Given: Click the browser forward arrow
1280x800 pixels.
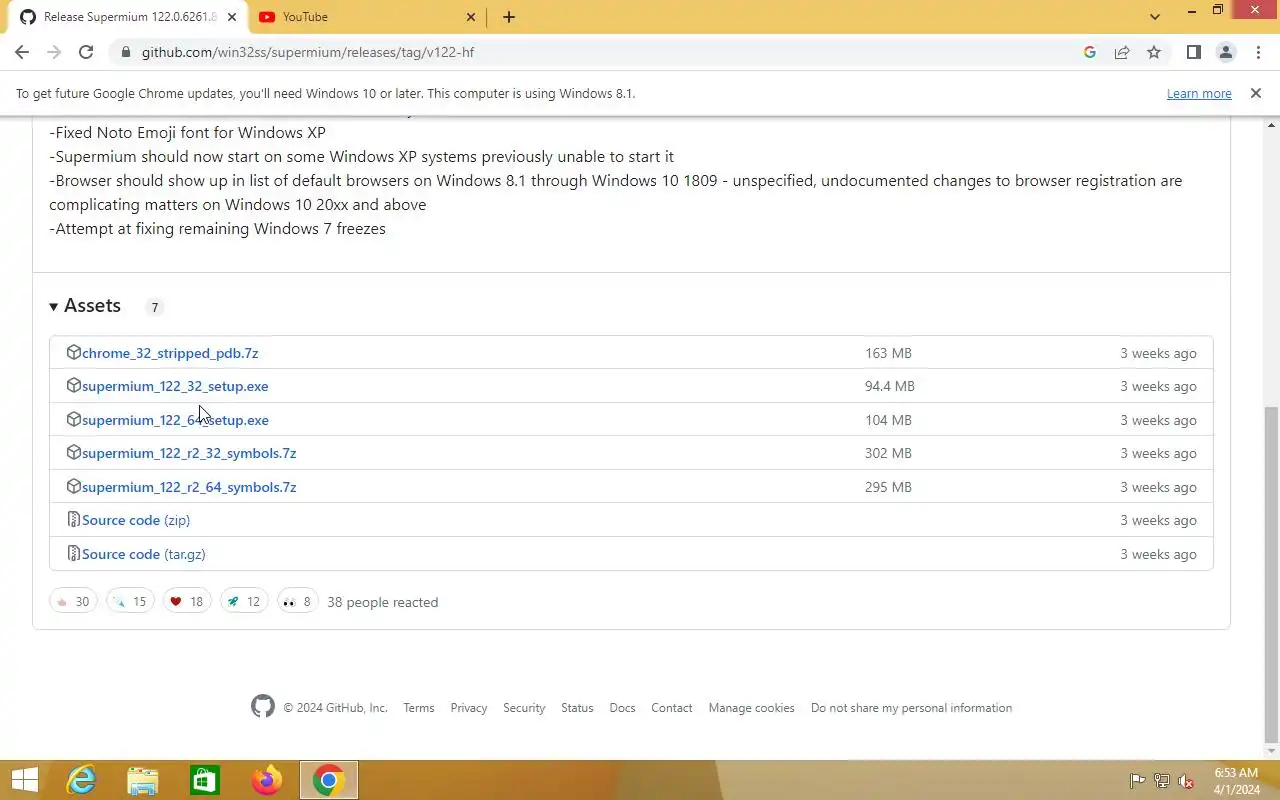Looking at the screenshot, I should pyautogui.click(x=54, y=52).
